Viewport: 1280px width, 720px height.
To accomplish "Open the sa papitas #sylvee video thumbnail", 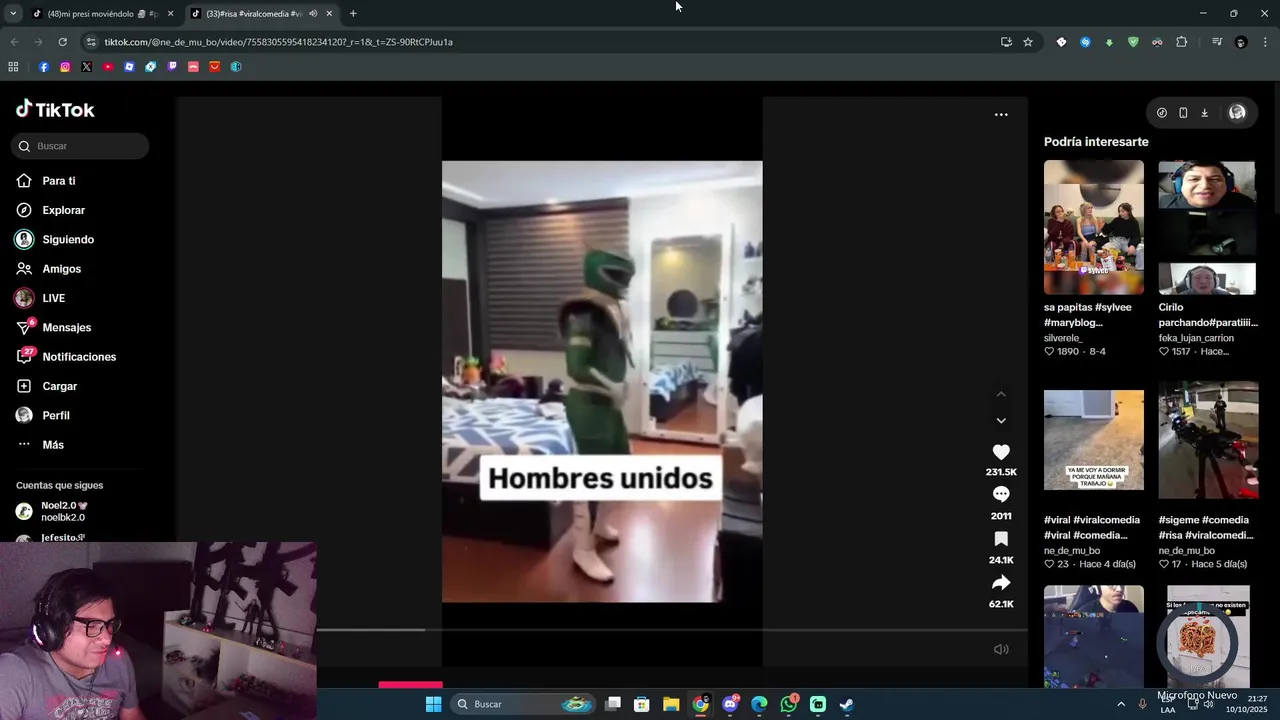I will 1094,228.
